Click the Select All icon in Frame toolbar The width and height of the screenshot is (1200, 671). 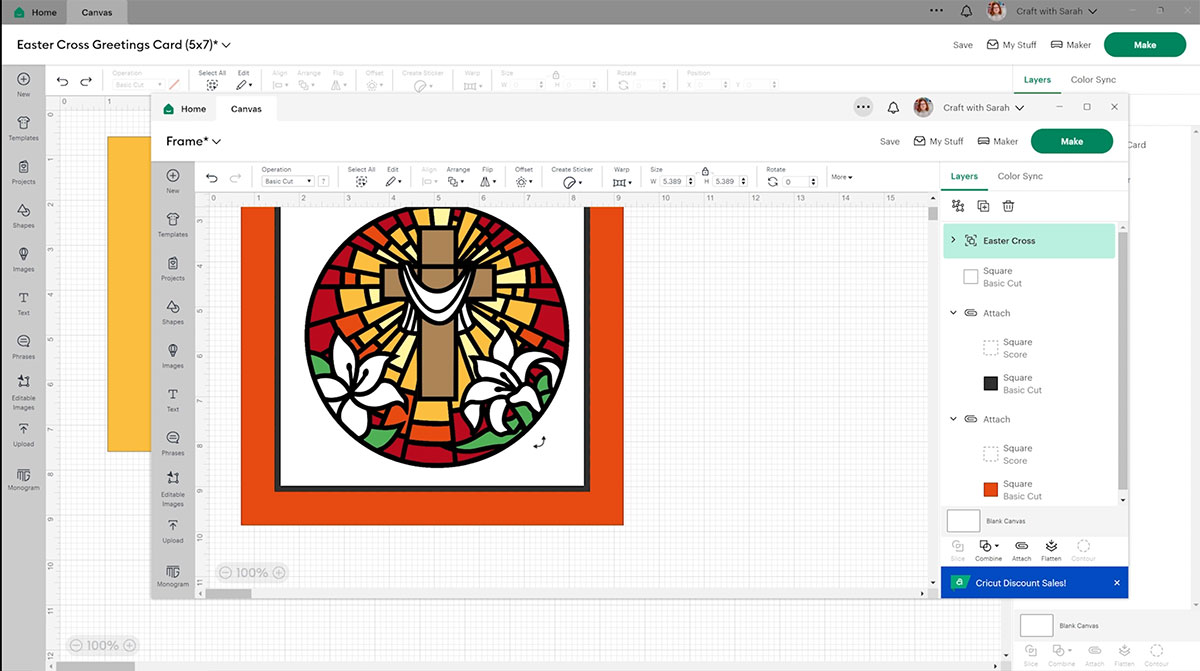[x=361, y=181]
